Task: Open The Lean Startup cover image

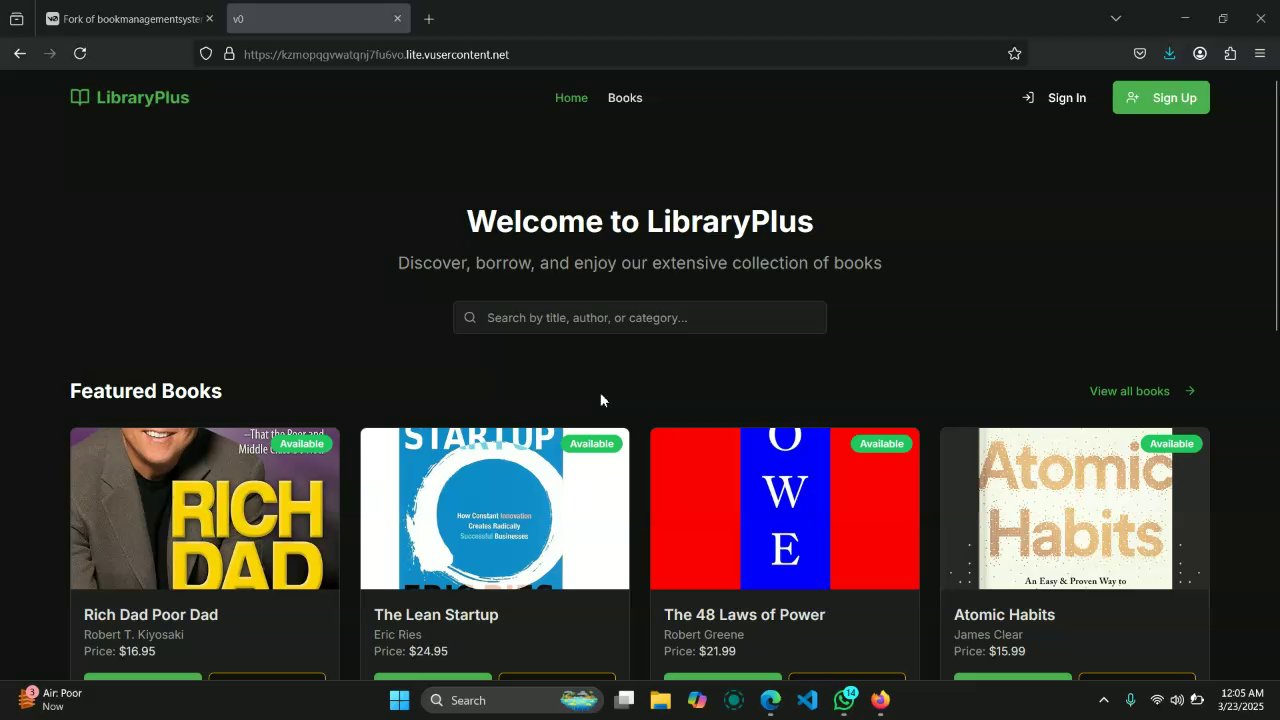Action: pos(495,509)
